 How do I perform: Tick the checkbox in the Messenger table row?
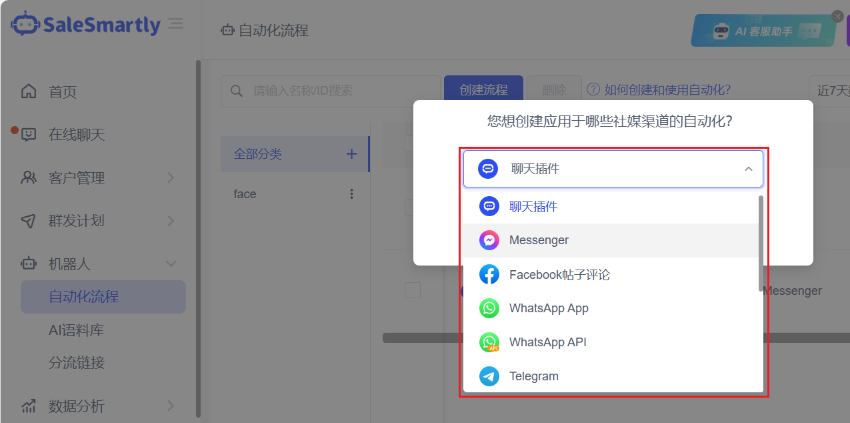[x=413, y=290]
